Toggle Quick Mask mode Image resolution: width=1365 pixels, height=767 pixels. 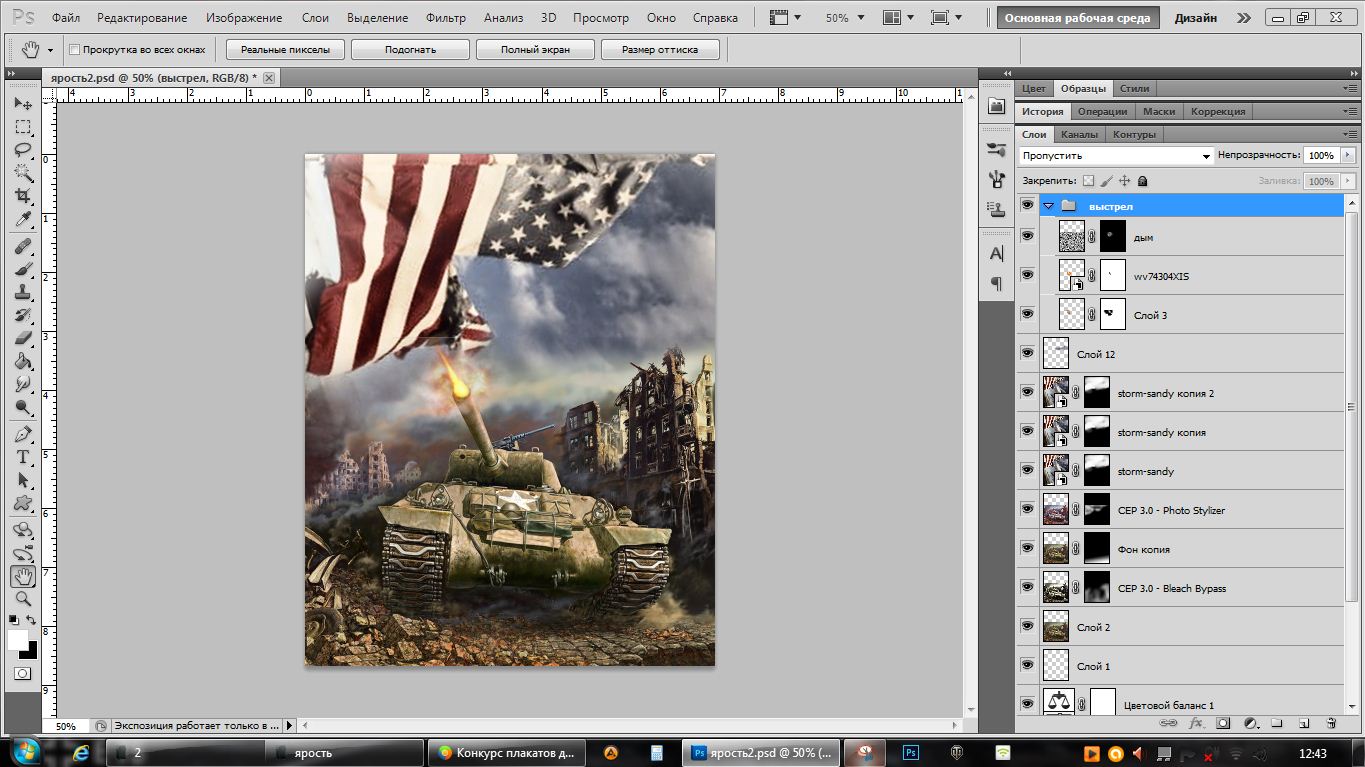(x=23, y=674)
